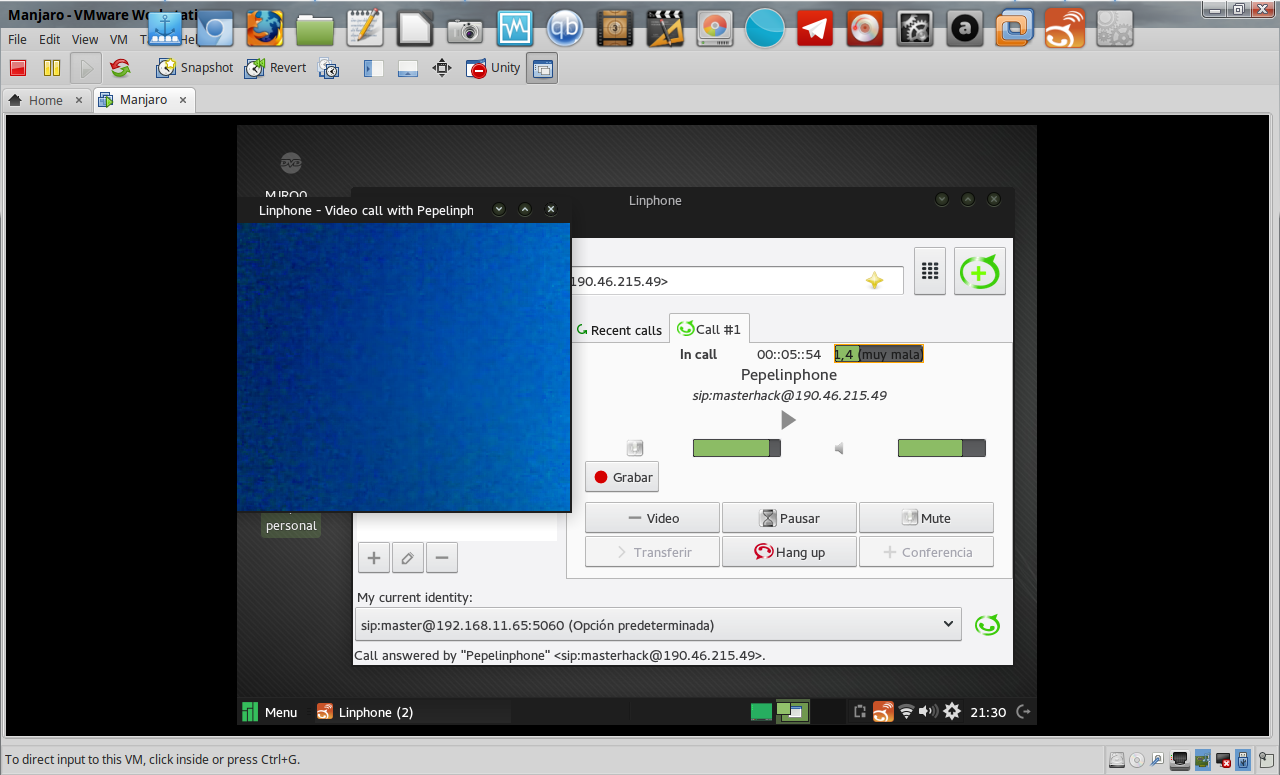Click the VMware hard disk status icon
This screenshot has height=775, width=1280.
pyautogui.click(x=1117, y=760)
